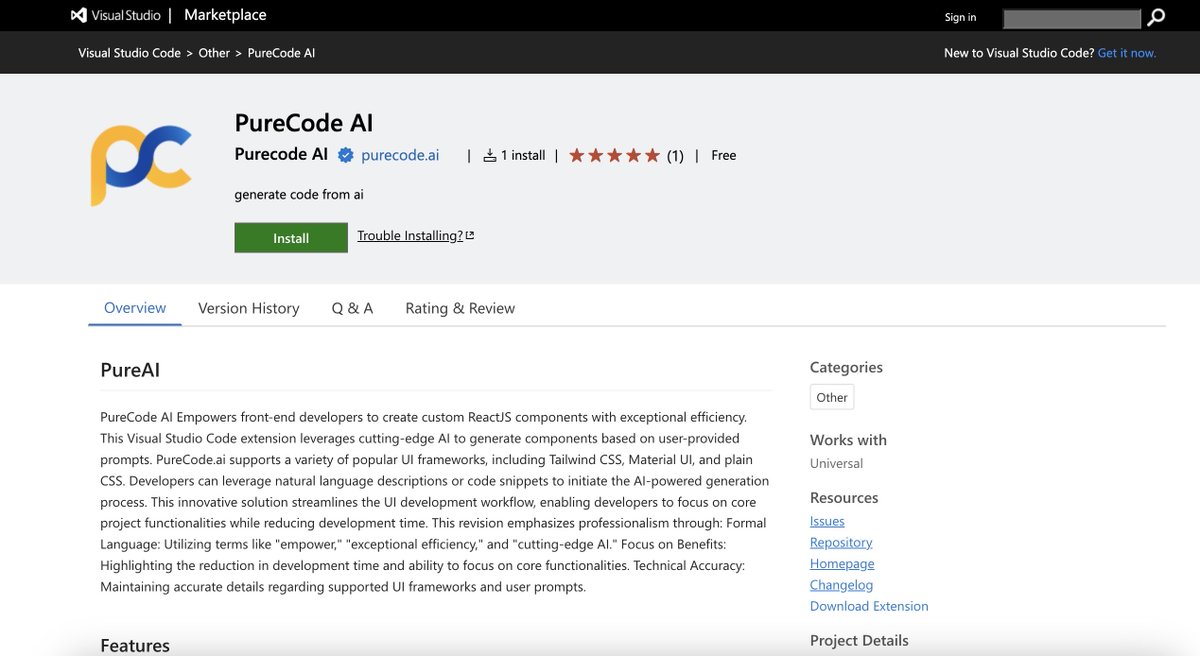Click the Categories heading

click(846, 367)
